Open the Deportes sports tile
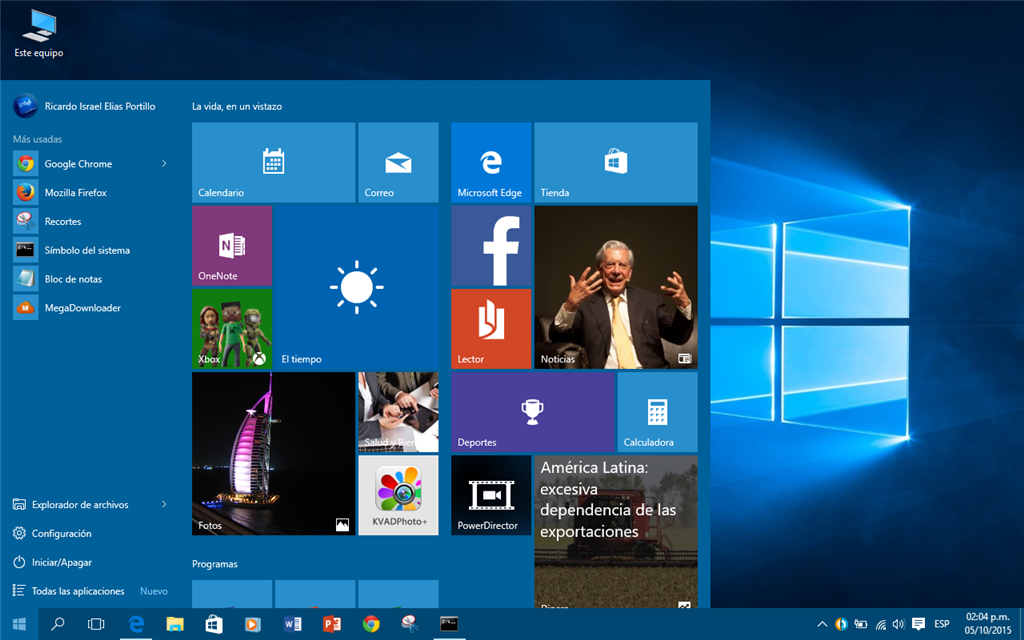The width and height of the screenshot is (1024, 640). 533,412
